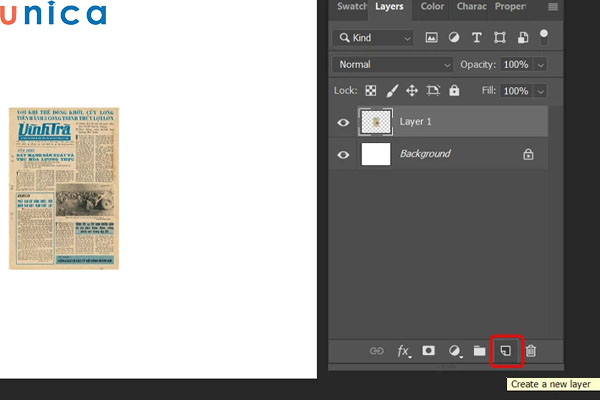Image resolution: width=600 pixels, height=400 pixels.
Task: Create a new layer icon
Action: point(506,351)
